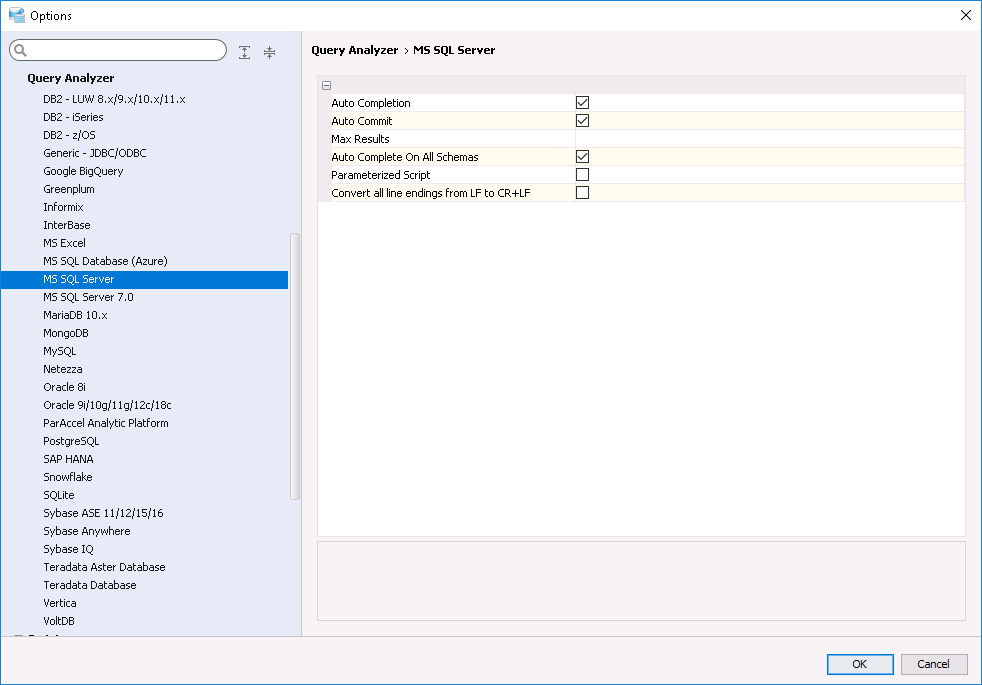Uncheck Auto Complete On All Schemas
Image resolution: width=982 pixels, height=685 pixels.
tap(582, 157)
